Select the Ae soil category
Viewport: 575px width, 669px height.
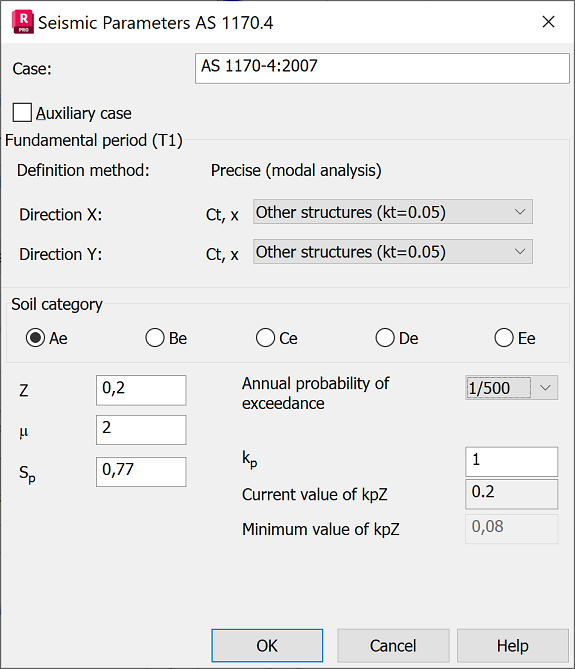[x=35, y=338]
